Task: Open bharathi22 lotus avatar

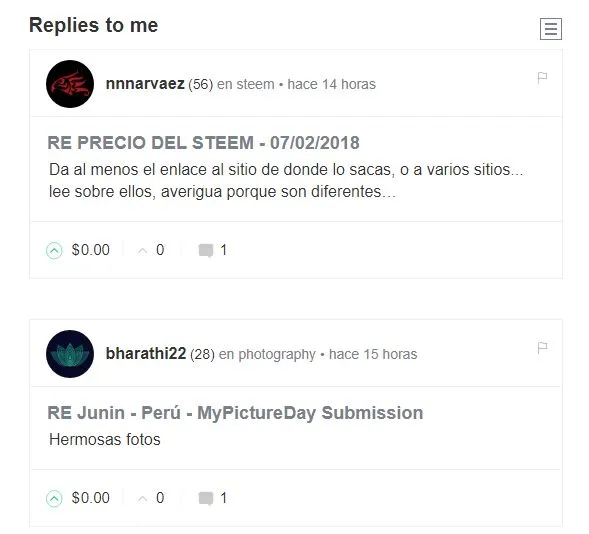Action: point(70,354)
